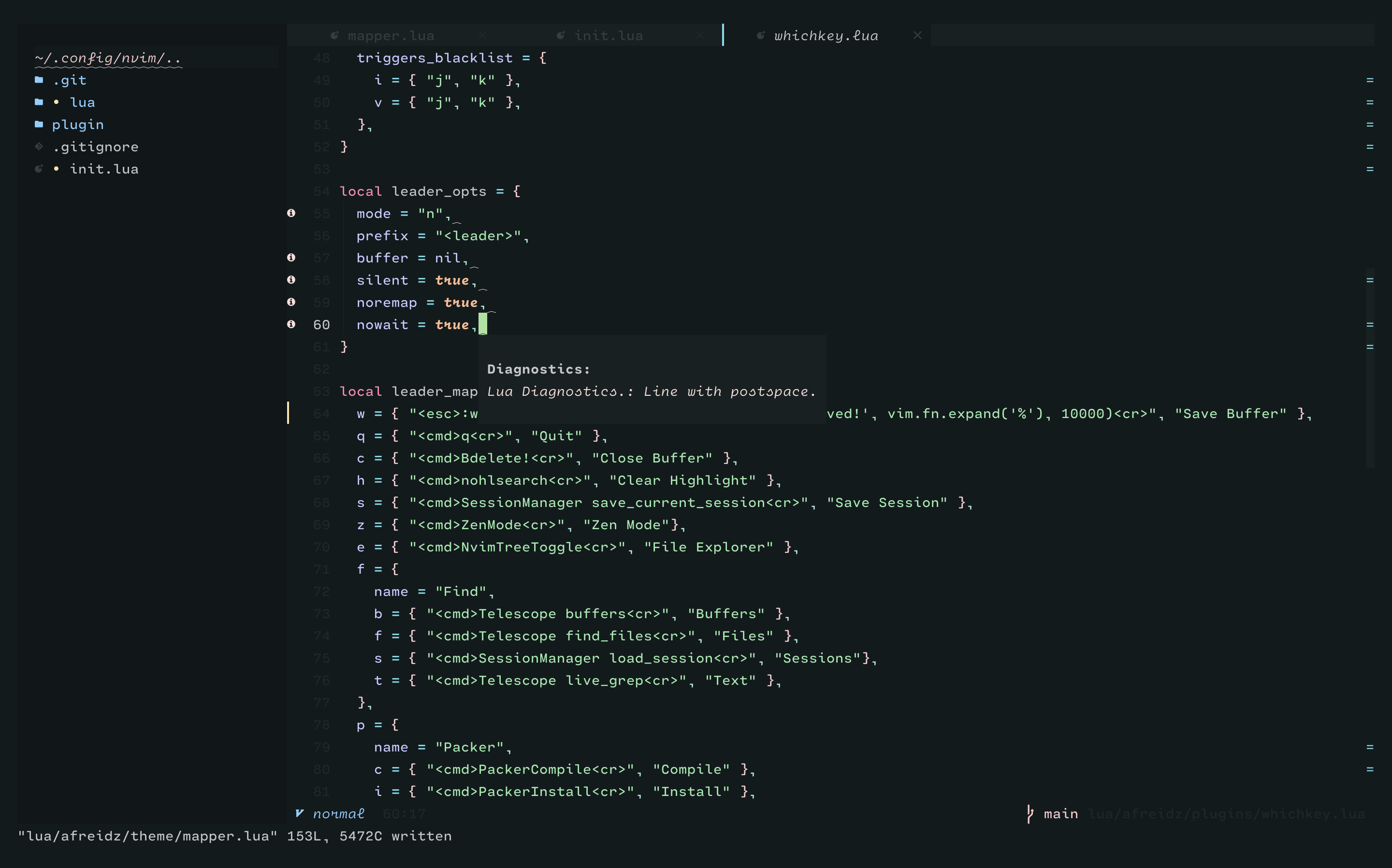Click diagnostic info icon on line 58
Viewport: 1392px width, 868px height.
click(291, 279)
